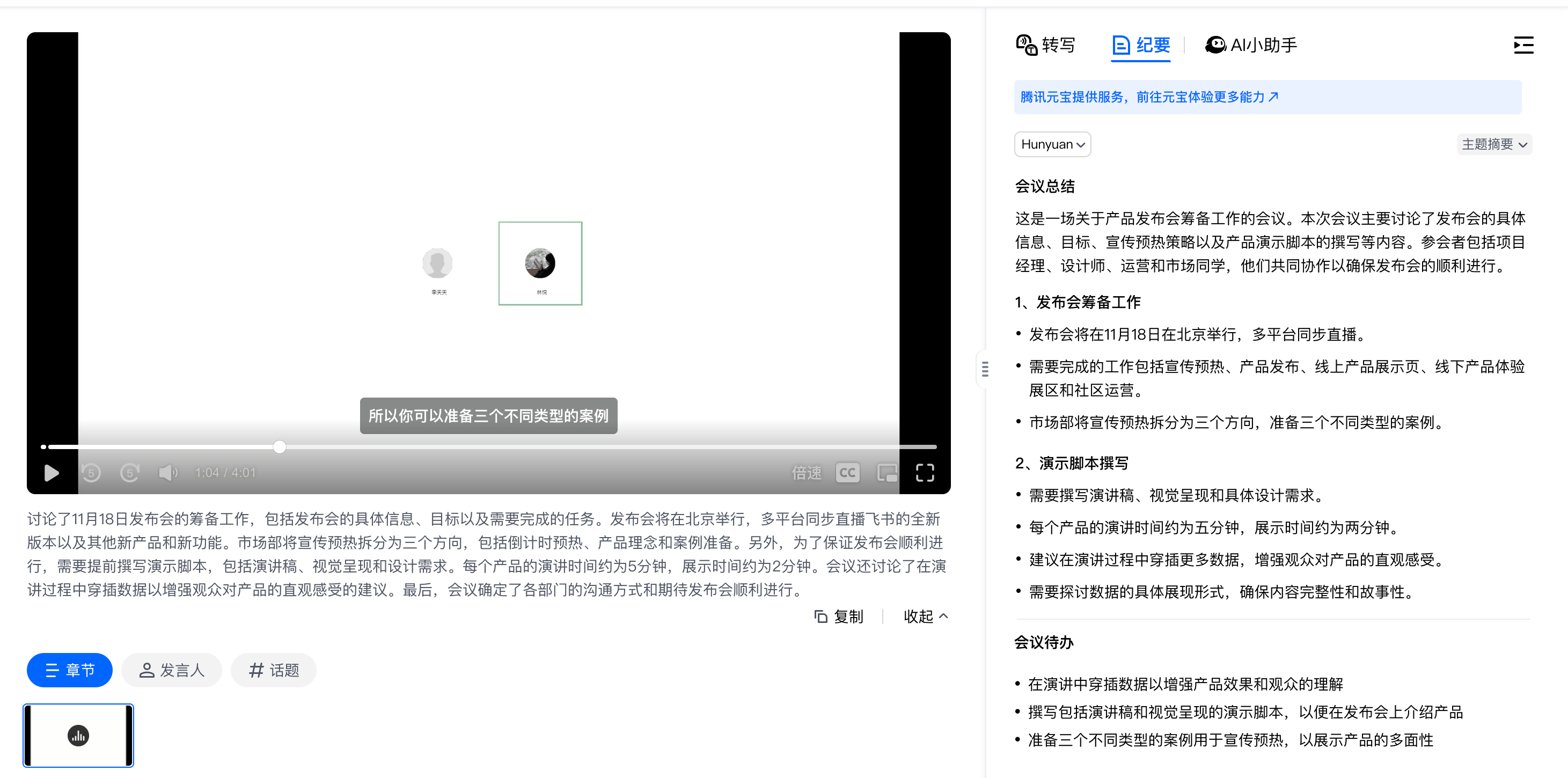
Task: Enter fullscreen video mode
Action: point(925,472)
